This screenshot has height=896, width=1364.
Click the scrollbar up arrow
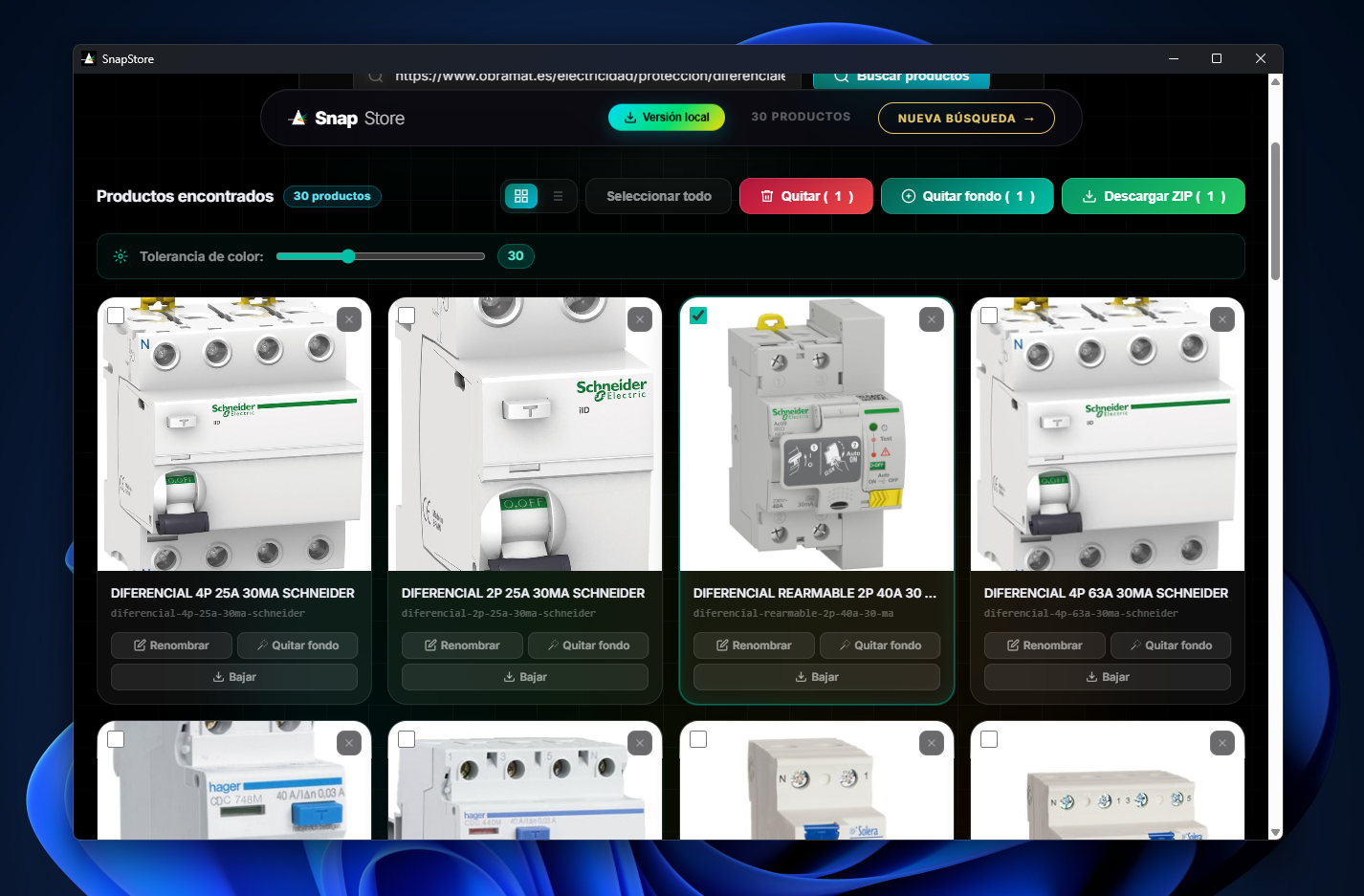pos(1275,81)
